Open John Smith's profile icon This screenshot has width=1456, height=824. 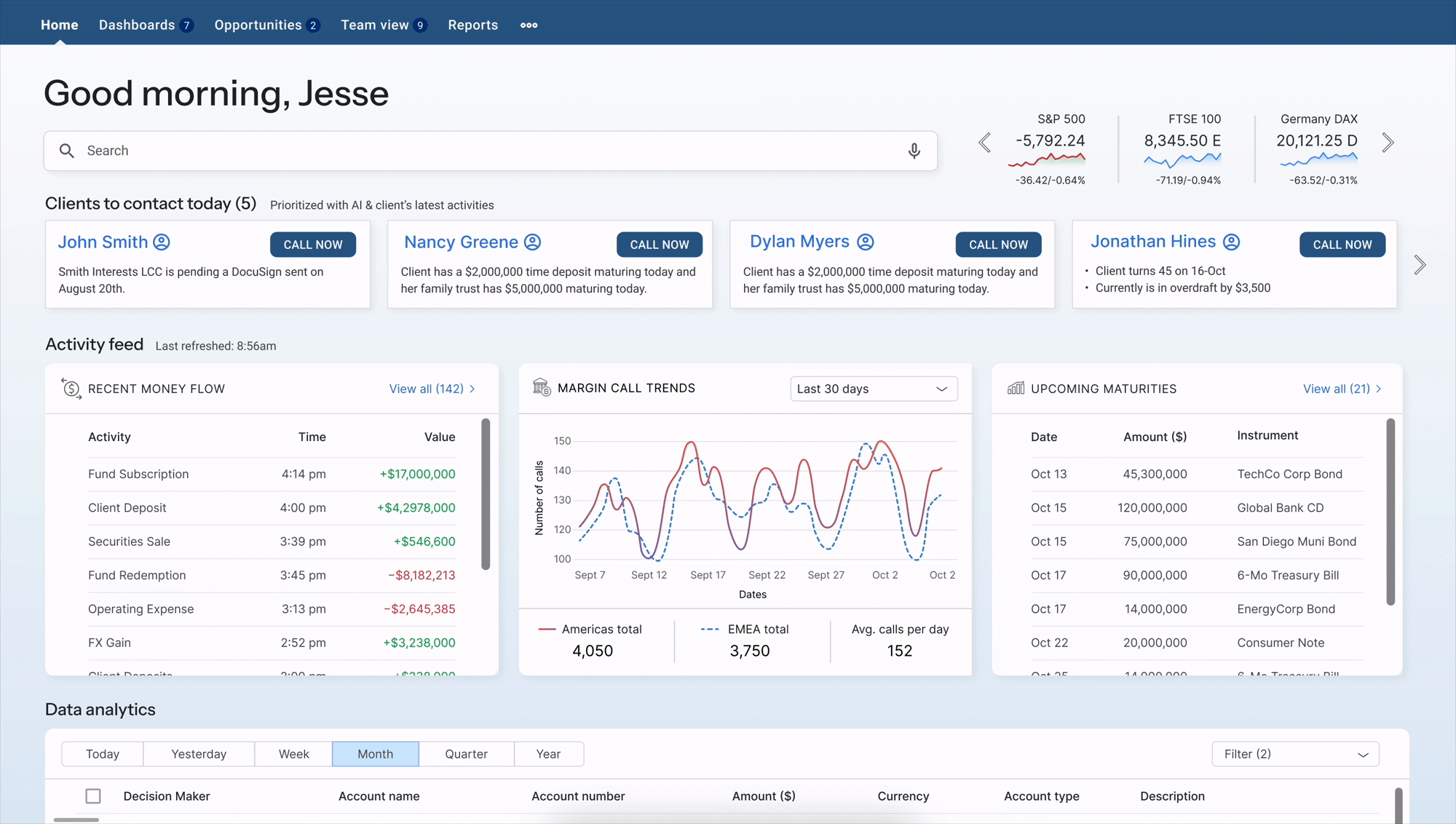tap(162, 242)
